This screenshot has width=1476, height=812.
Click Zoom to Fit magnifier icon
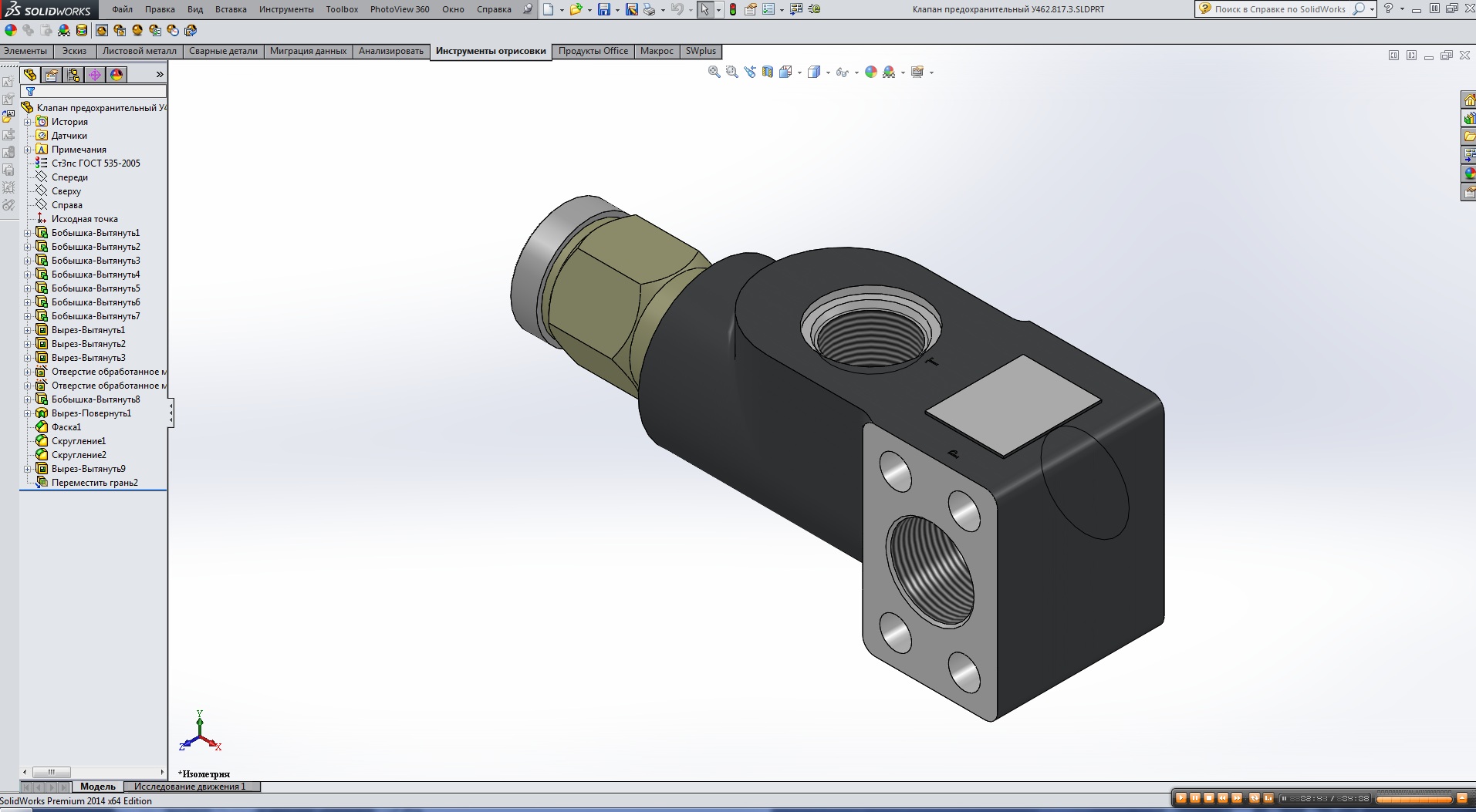[x=714, y=72]
